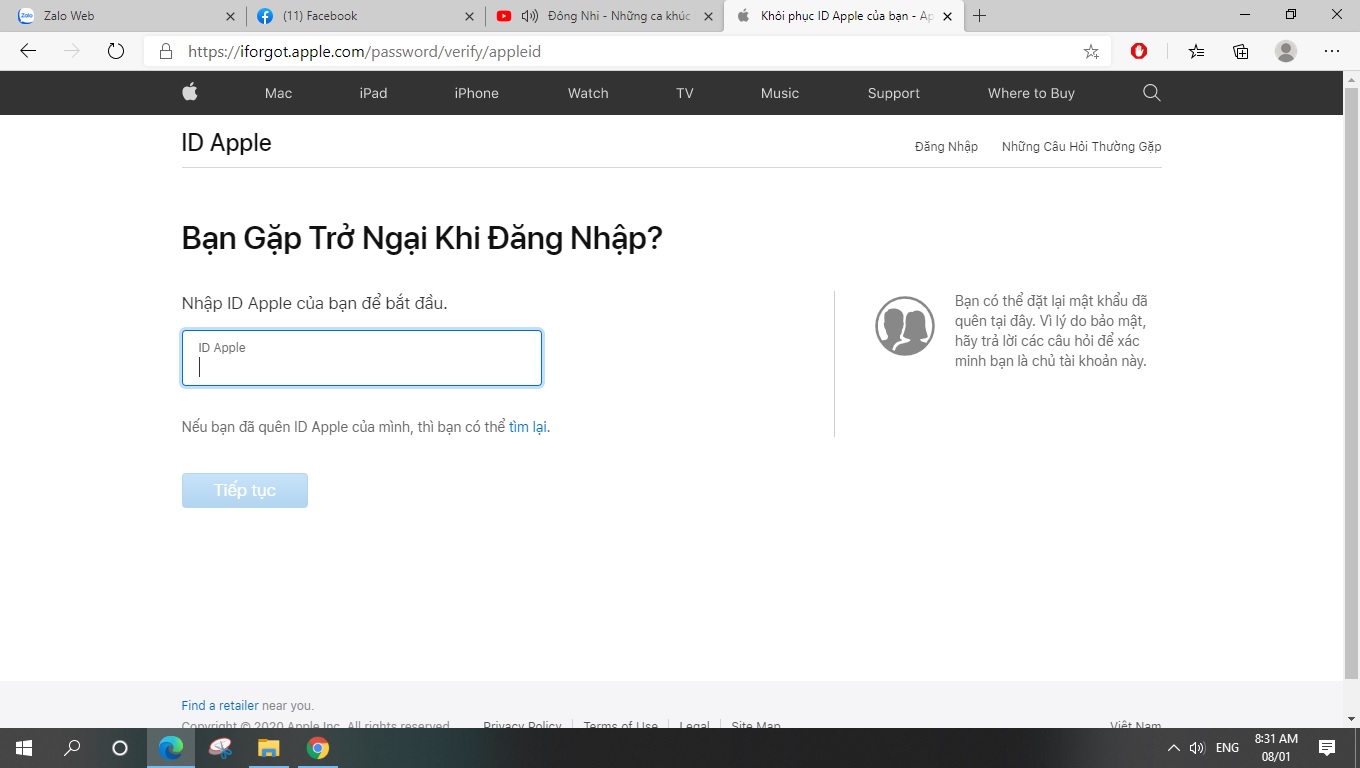Open the Edge settings ellipsis menu
This screenshot has width=1360, height=768.
(x=1332, y=51)
